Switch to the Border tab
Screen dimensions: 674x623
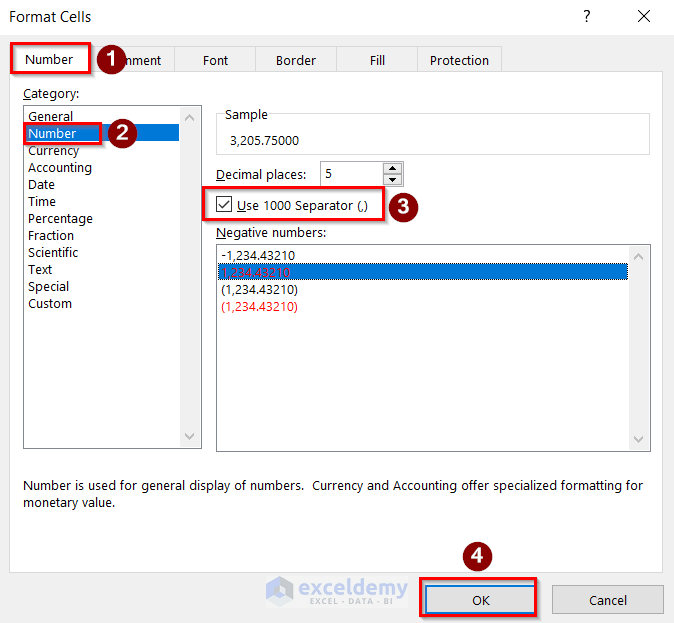[296, 60]
